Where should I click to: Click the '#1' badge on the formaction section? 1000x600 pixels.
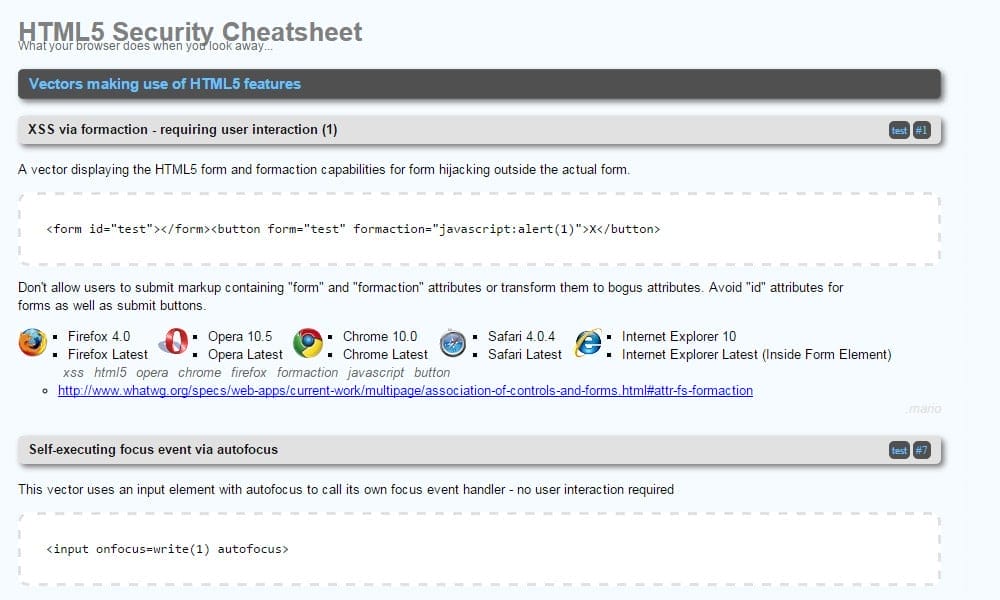click(922, 129)
